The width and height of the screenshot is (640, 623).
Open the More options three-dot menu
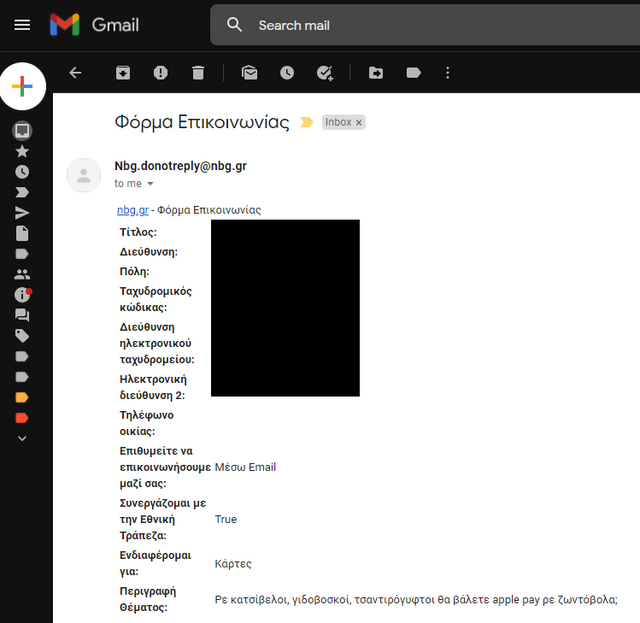(x=448, y=73)
